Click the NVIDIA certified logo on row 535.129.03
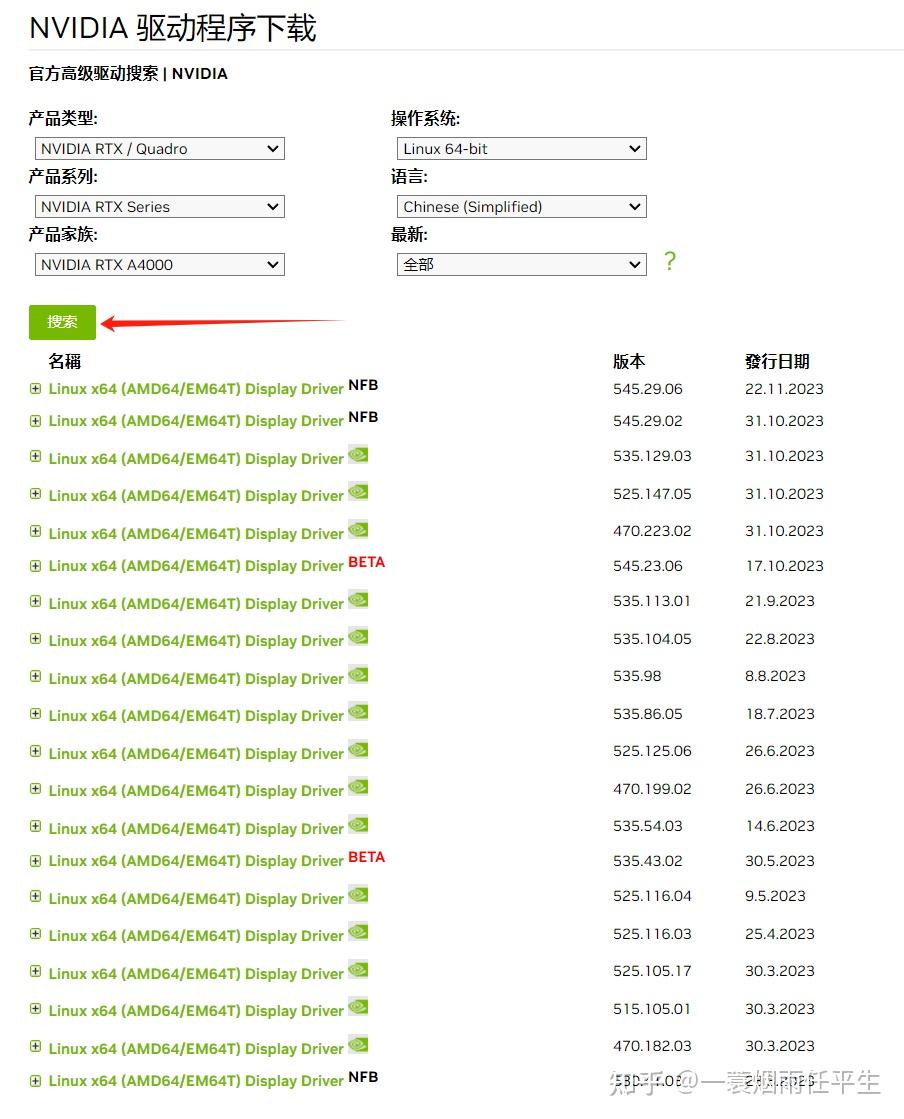Image resolution: width=904 pixels, height=1119 pixels. point(358,454)
